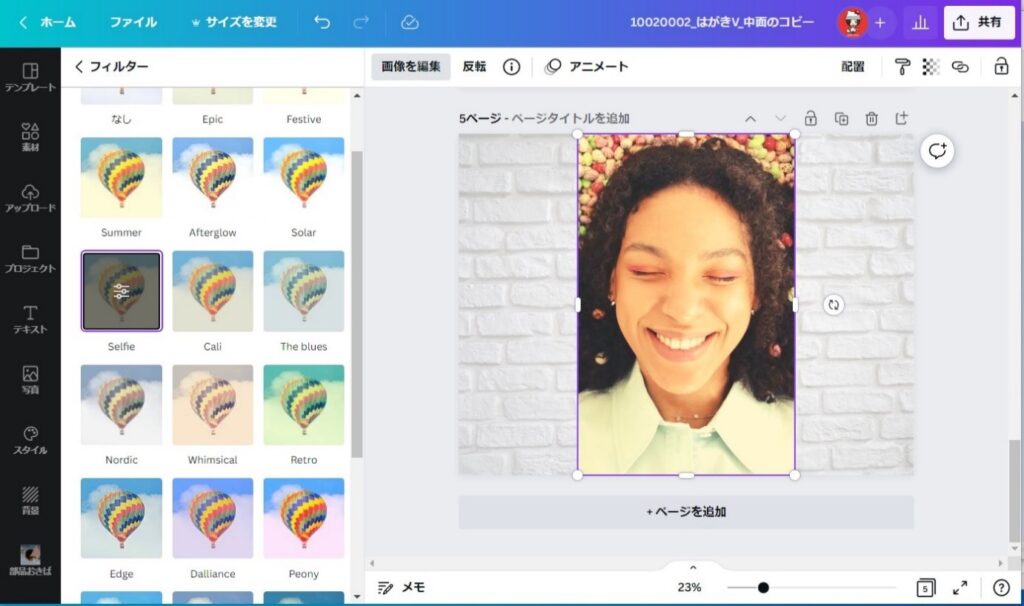1024x606 pixels.
Task: Open the analytics chart icon
Action: (x=920, y=22)
